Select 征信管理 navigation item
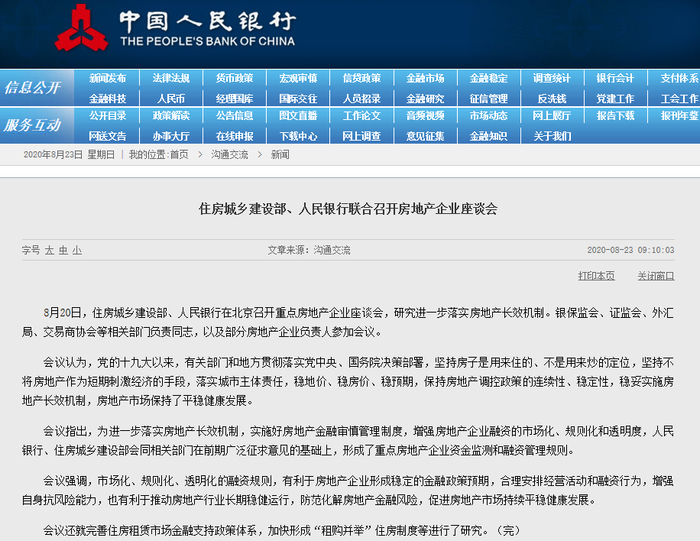This screenshot has width=700, height=541. coord(488,98)
